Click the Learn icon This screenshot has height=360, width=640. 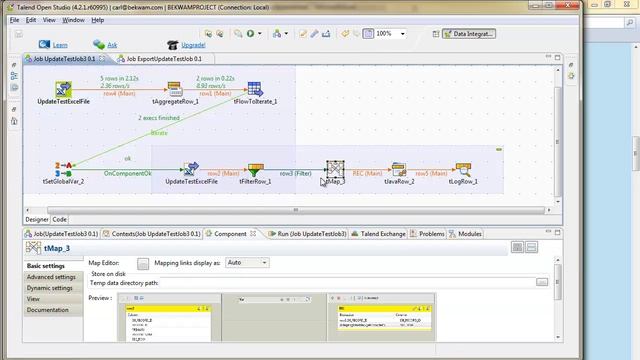pos(44,44)
